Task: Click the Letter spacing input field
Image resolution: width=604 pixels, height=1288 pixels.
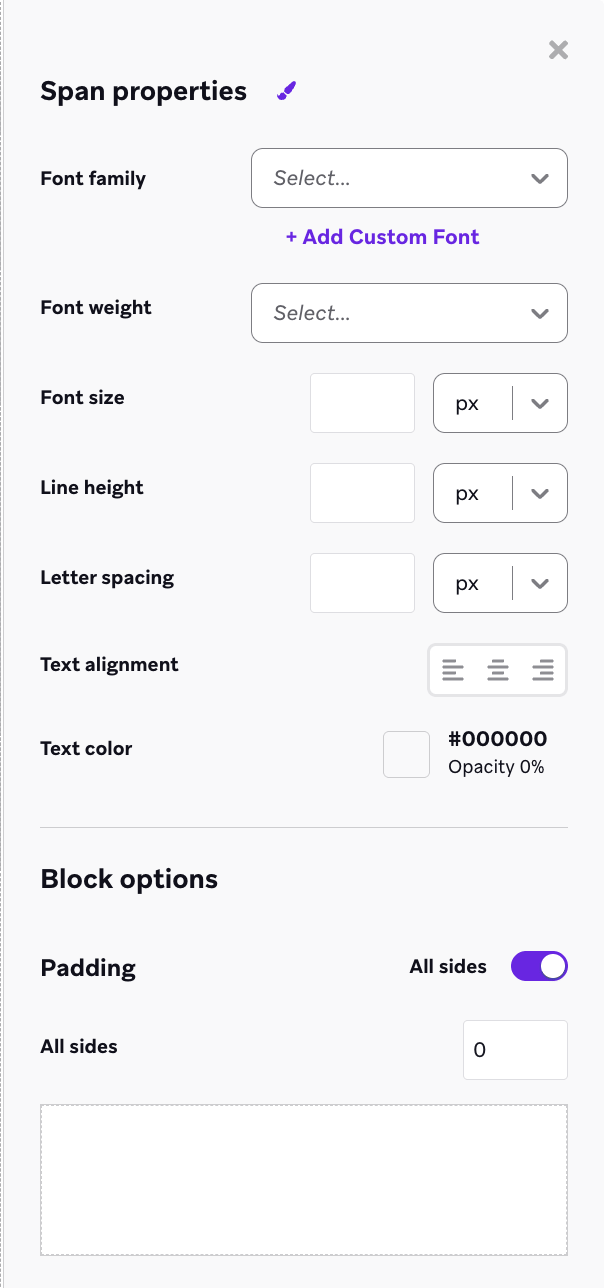Action: tap(362, 583)
